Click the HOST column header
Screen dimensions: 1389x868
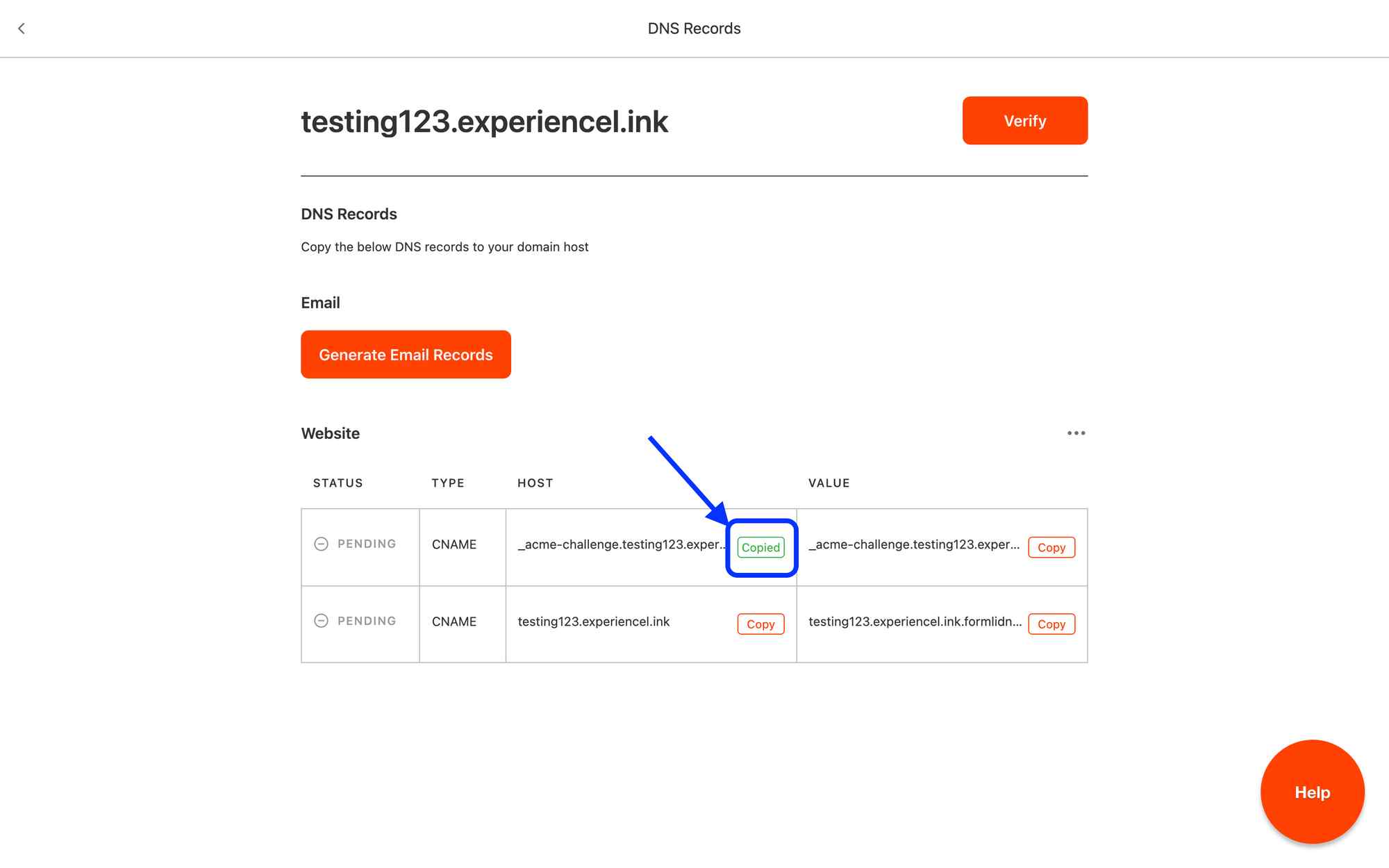[x=535, y=483]
